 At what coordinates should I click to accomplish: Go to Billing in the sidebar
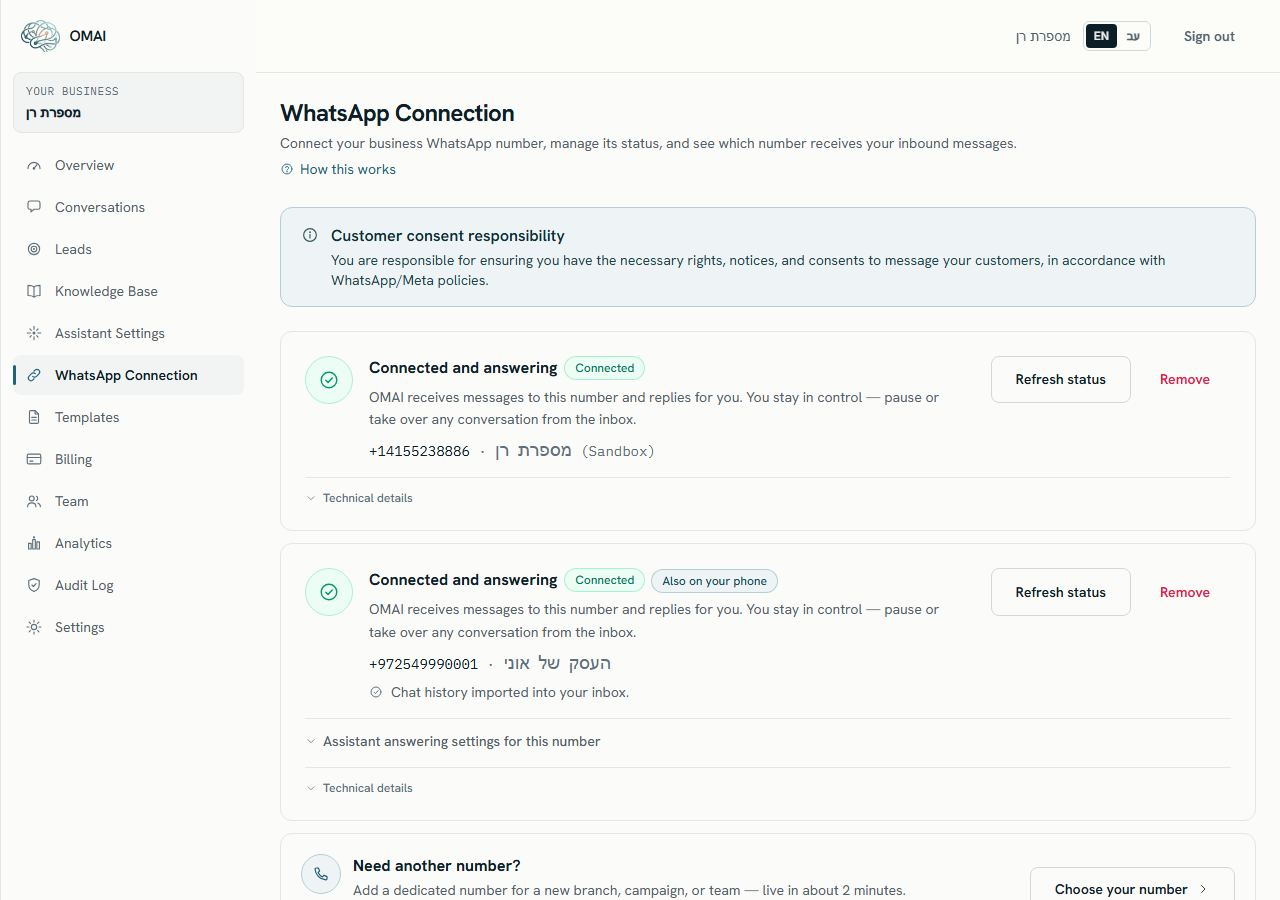[x=128, y=460]
